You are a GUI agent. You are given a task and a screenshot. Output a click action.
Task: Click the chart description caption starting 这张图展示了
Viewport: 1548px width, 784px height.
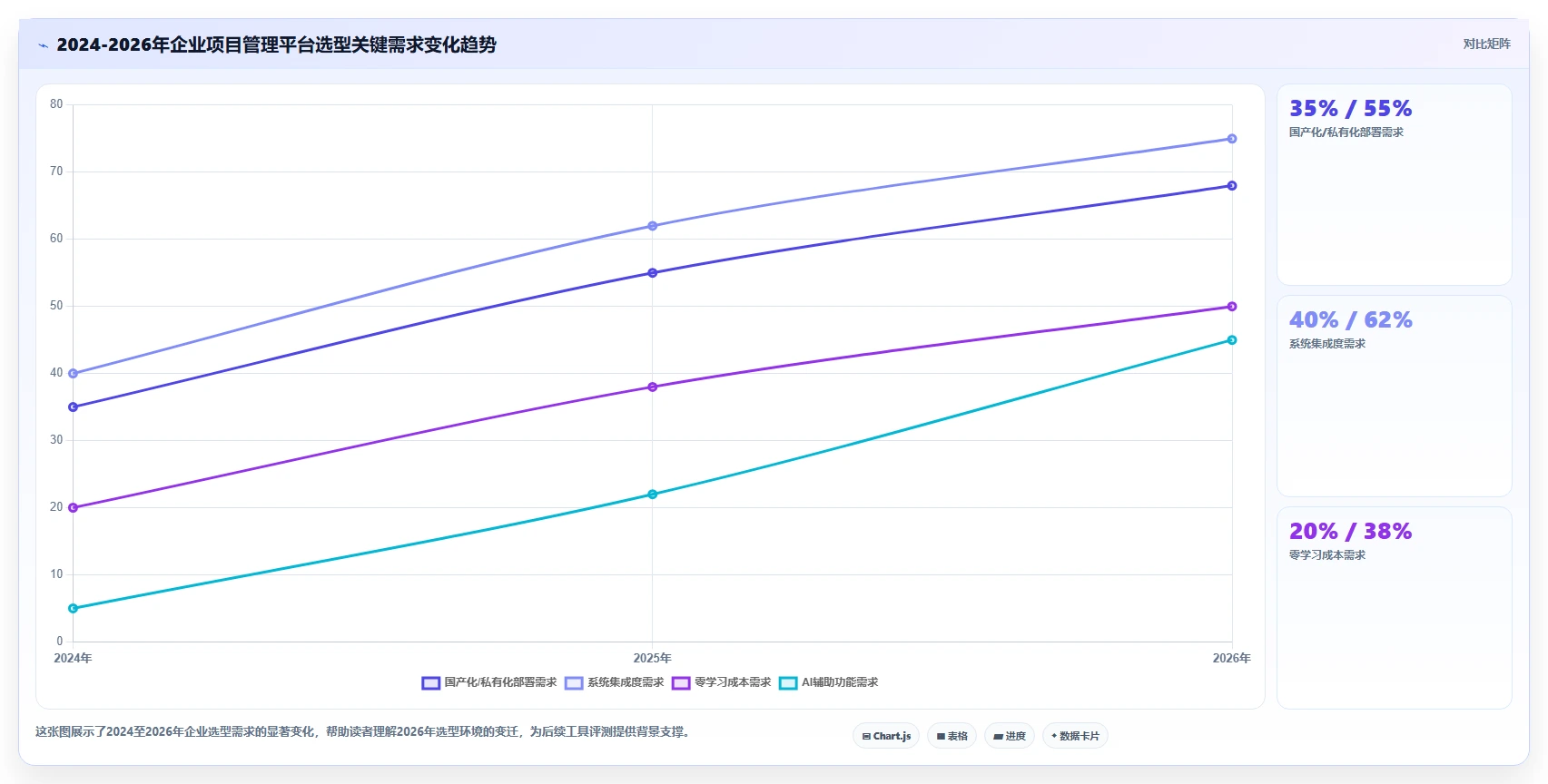coord(365,731)
